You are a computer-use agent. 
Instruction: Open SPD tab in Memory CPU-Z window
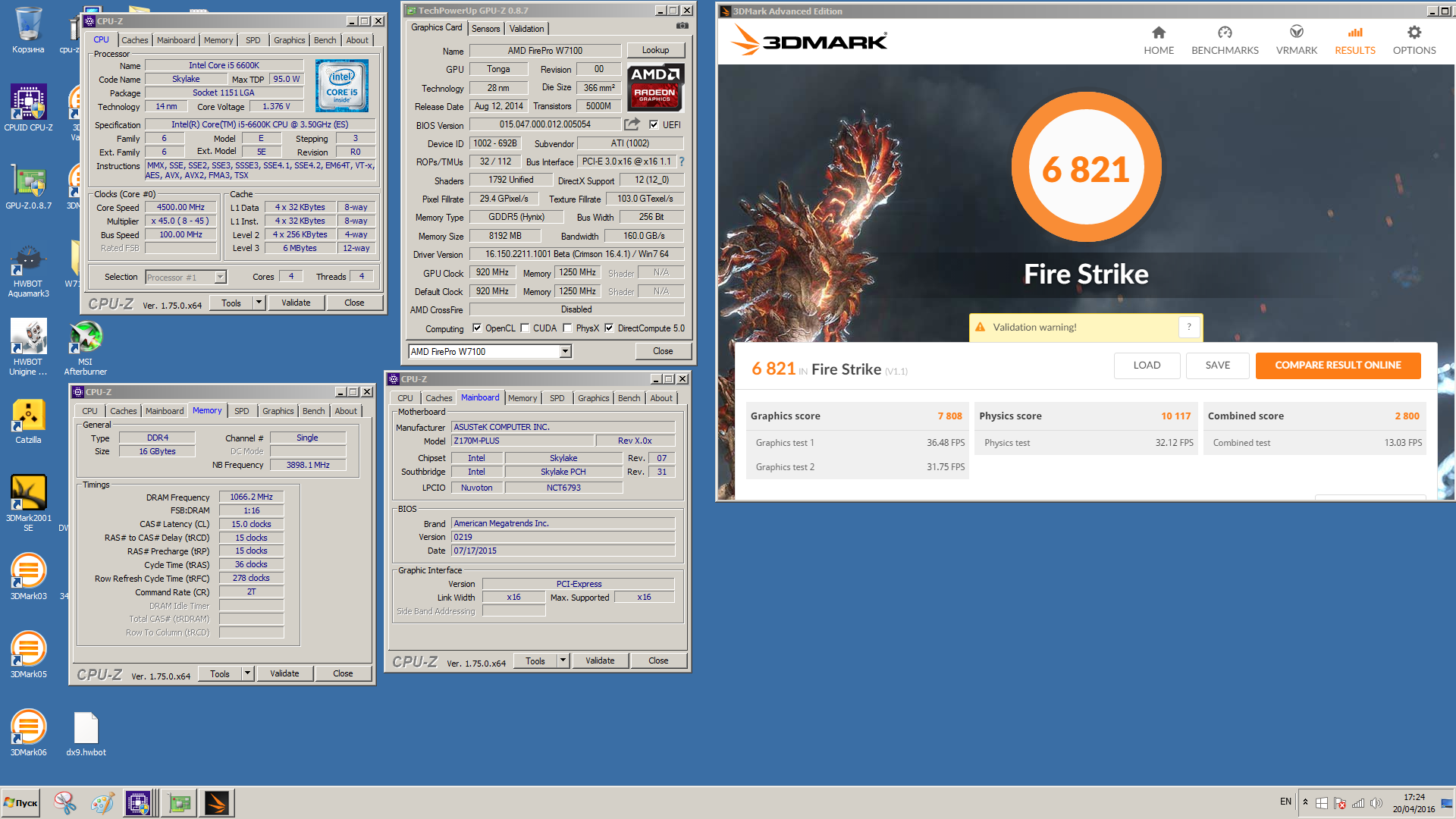[242, 411]
